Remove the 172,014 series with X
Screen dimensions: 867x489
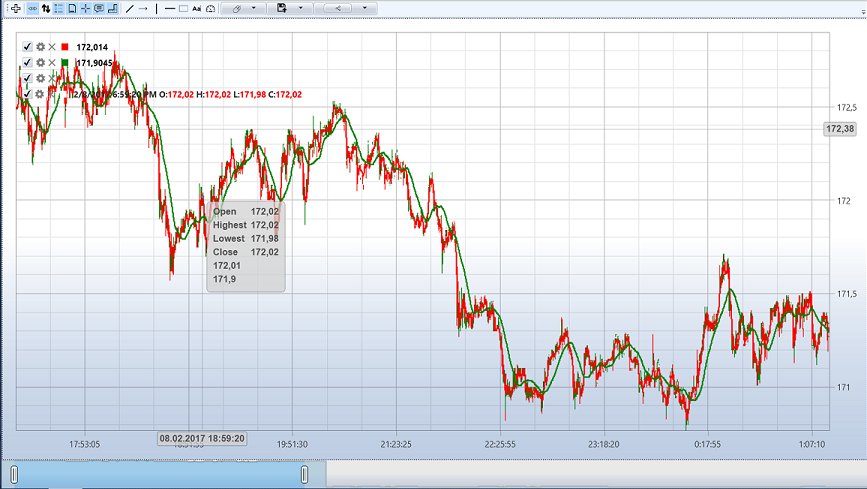click(52, 47)
